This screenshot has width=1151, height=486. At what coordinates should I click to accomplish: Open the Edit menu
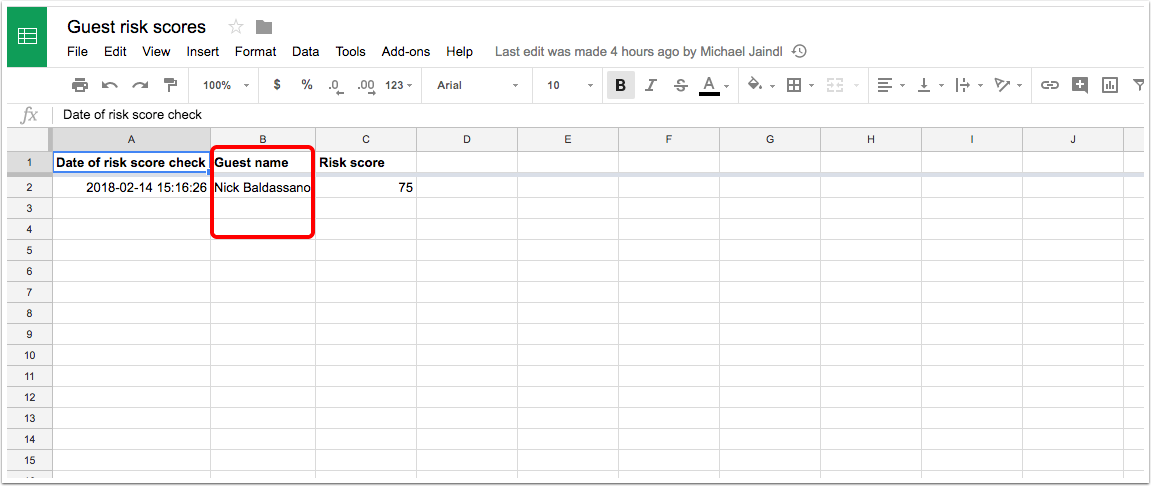115,51
